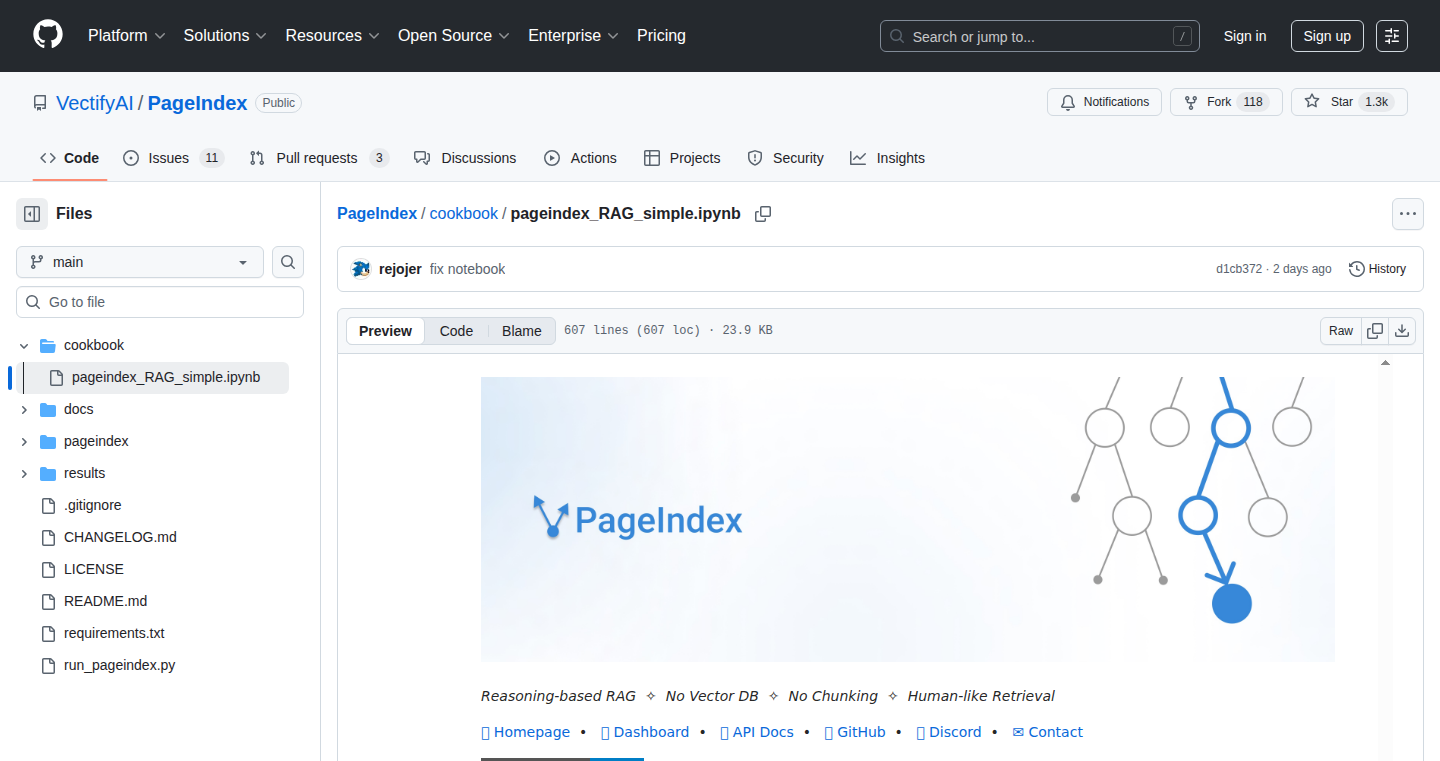Open the Security tab
1440x761 pixels.
(x=785, y=158)
